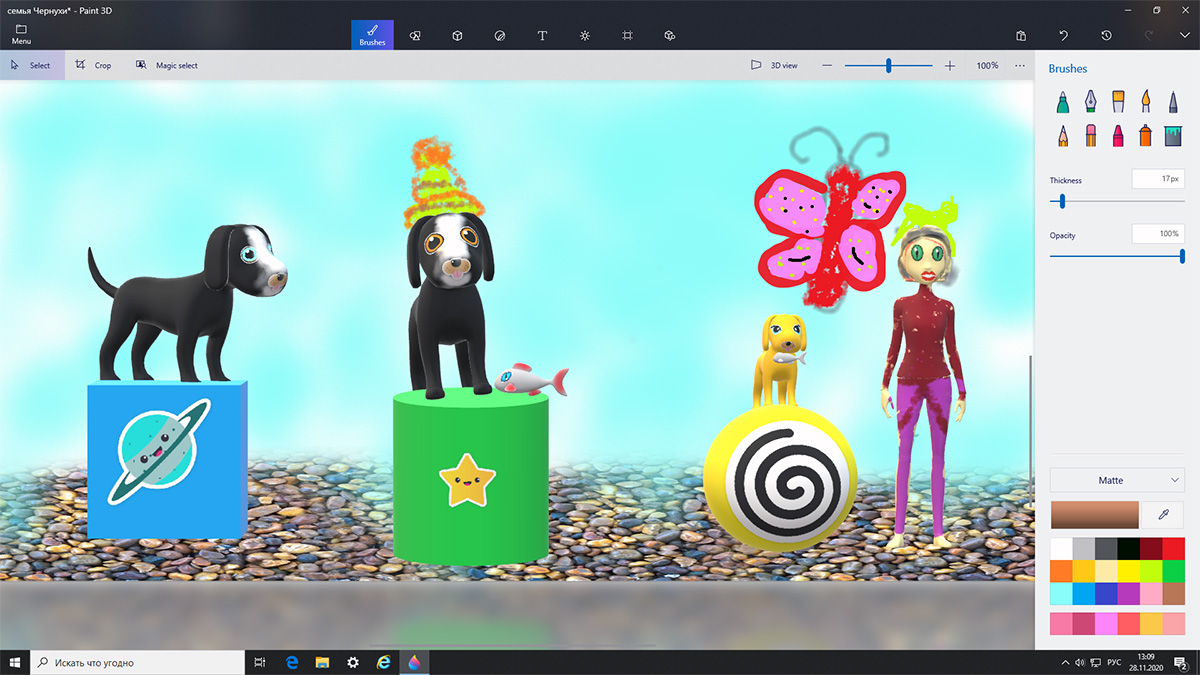
Task: Click the Paste icon in the title bar
Action: [1021, 36]
